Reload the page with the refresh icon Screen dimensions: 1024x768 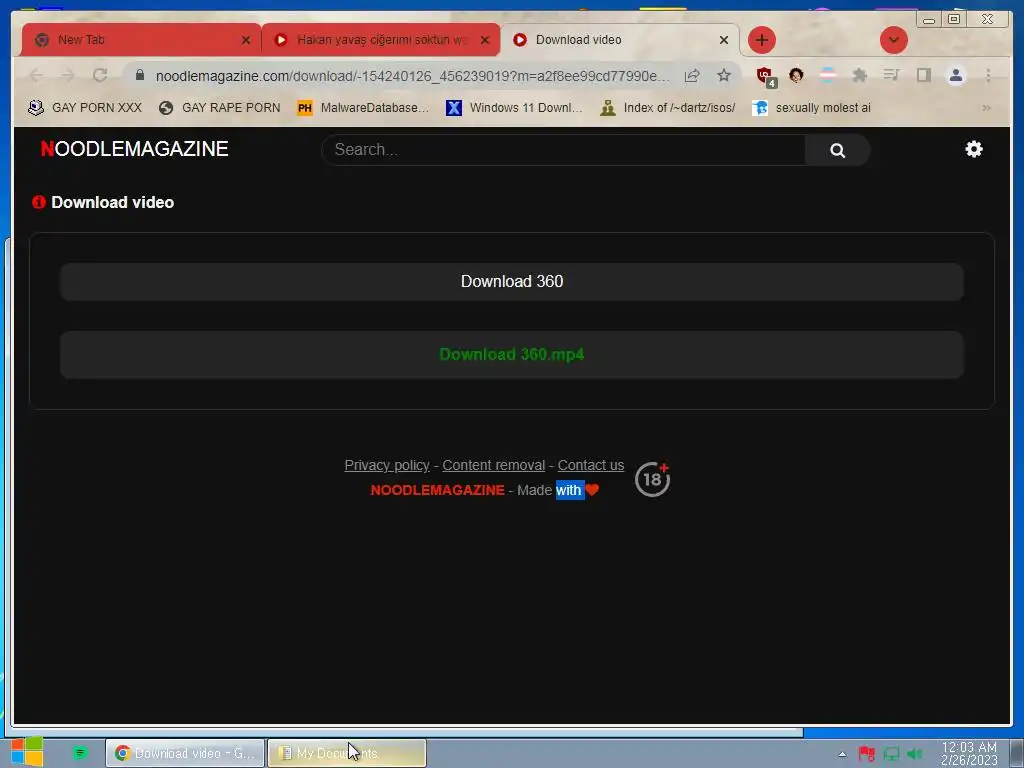tap(100, 76)
